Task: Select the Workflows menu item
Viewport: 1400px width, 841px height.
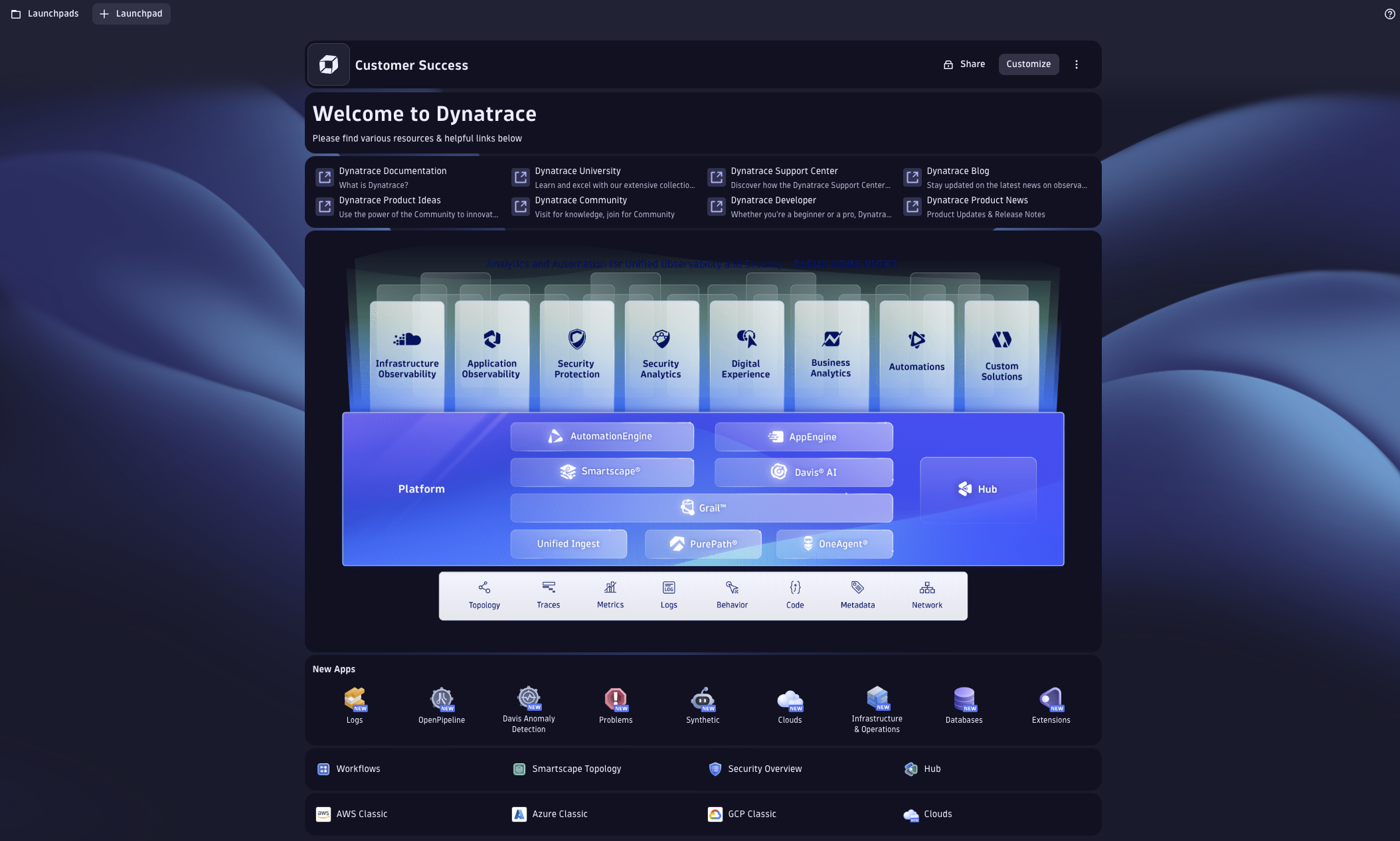Action: coord(358,769)
